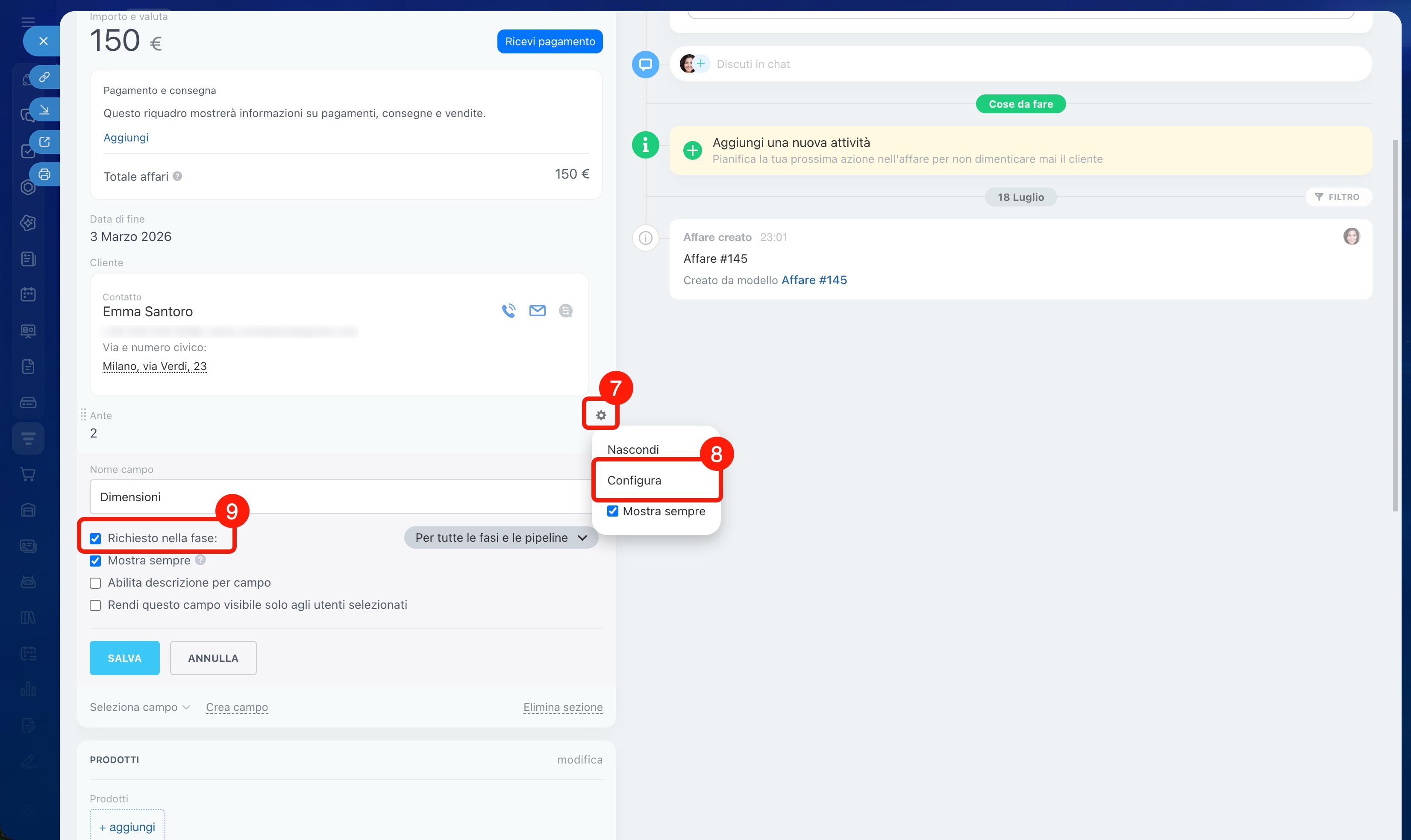1411x840 pixels.
Task: Check Rendi questo campo visibile solo agli utenti selezionati
Action: tap(95, 605)
